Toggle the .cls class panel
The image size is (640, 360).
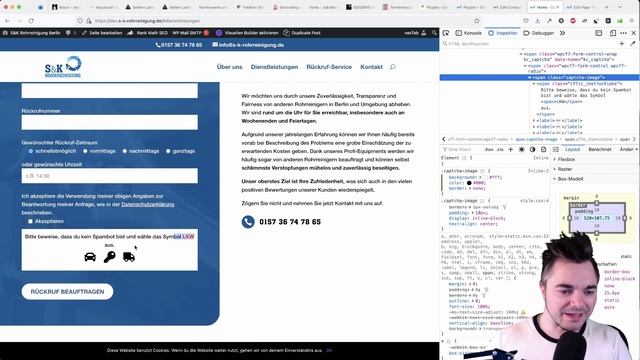coord(500,150)
